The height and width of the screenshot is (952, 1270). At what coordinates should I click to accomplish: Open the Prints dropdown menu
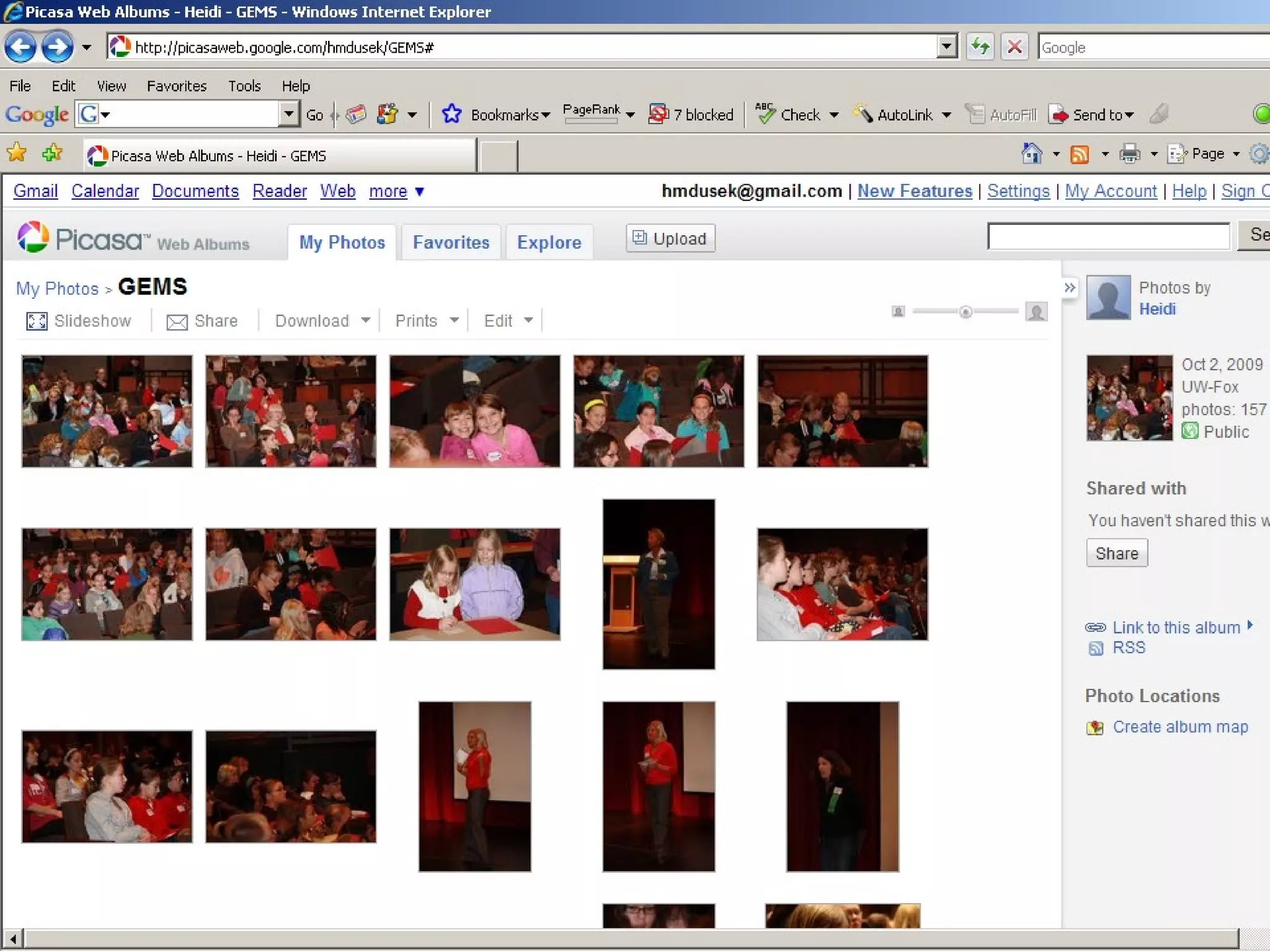coord(427,321)
